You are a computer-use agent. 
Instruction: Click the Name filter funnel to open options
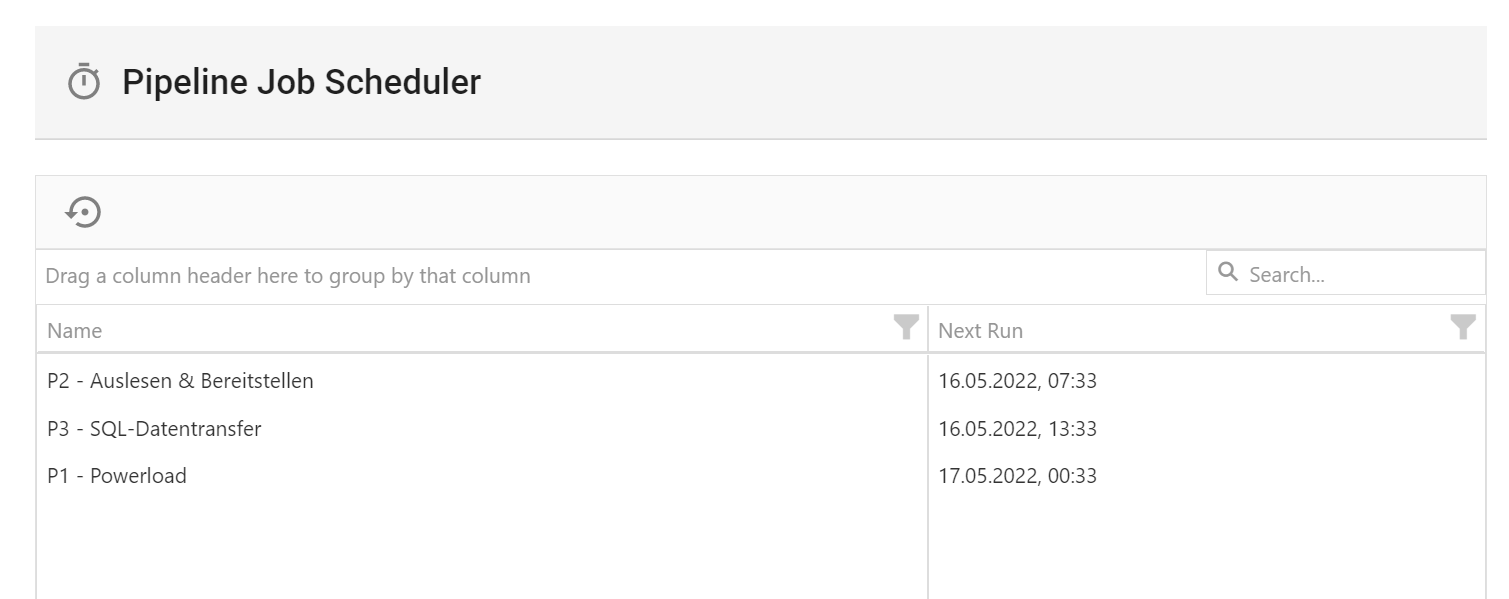pyautogui.click(x=905, y=326)
